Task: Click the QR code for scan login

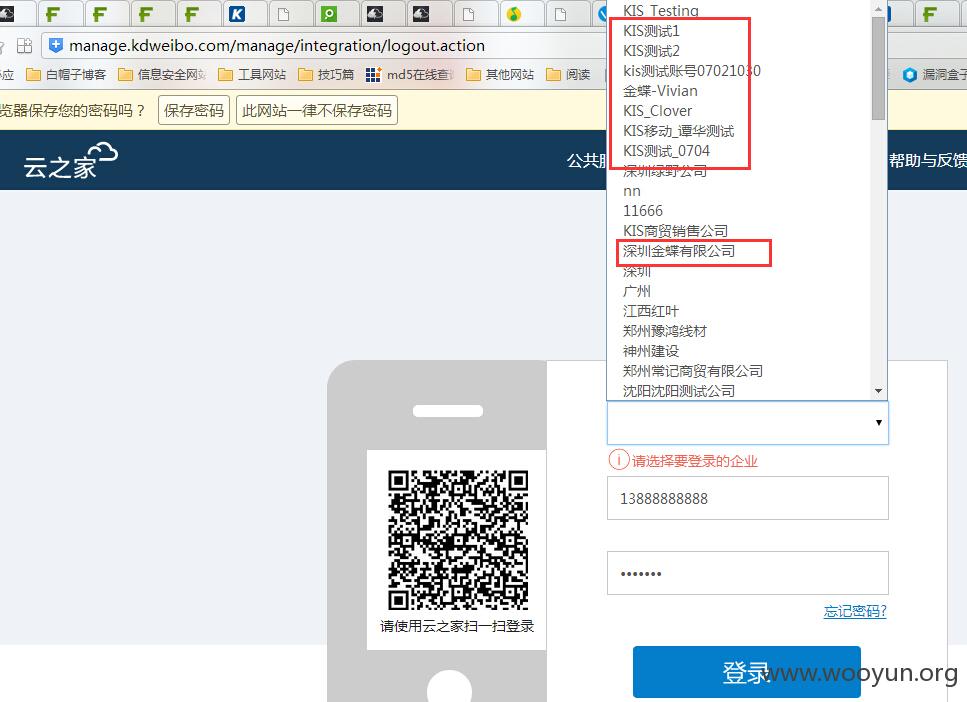Action: (x=458, y=541)
